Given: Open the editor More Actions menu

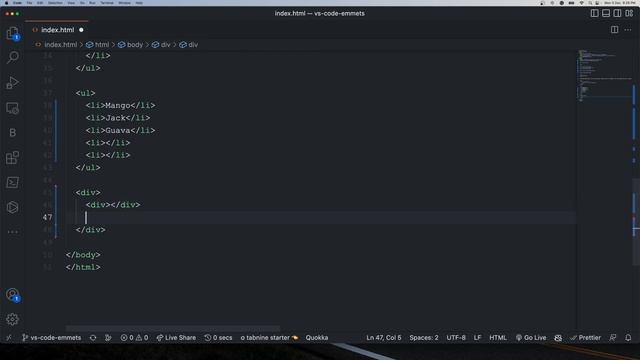Looking at the screenshot, I should (628, 30).
